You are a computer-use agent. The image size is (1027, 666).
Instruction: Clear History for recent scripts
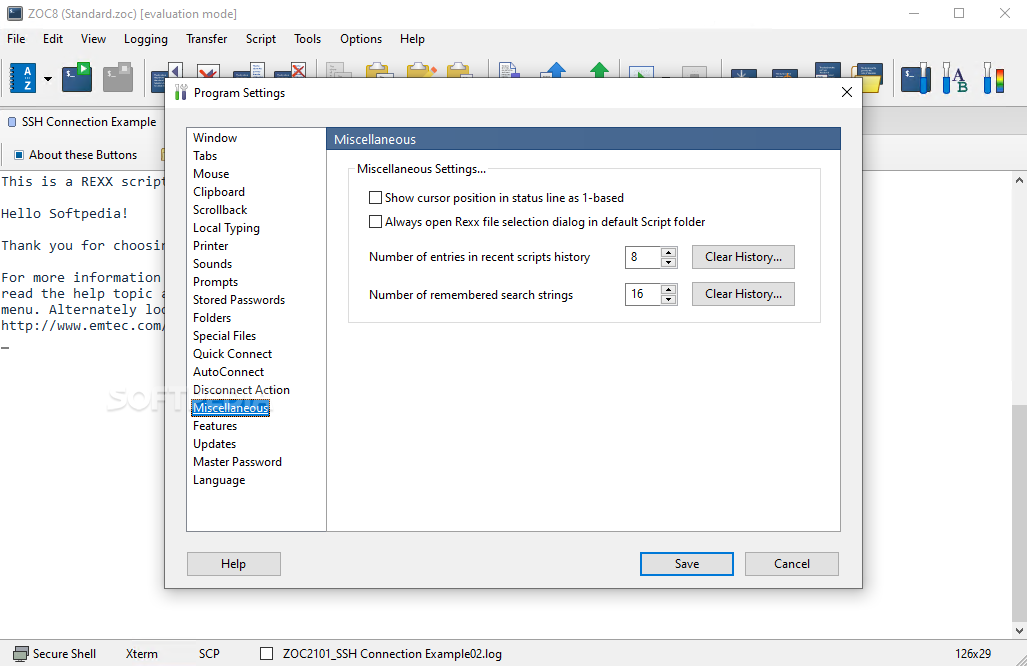(743, 257)
